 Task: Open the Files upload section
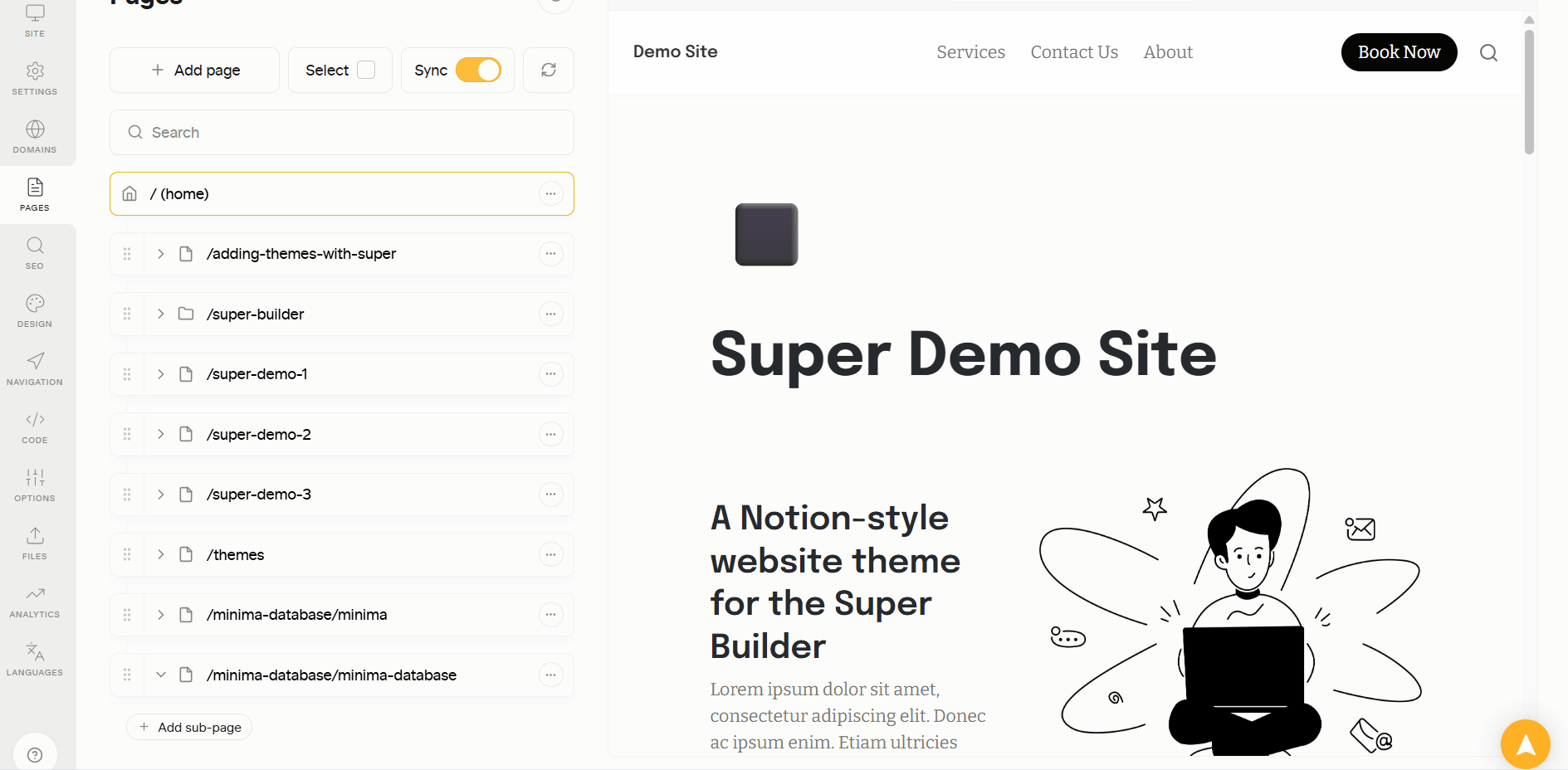(x=35, y=543)
